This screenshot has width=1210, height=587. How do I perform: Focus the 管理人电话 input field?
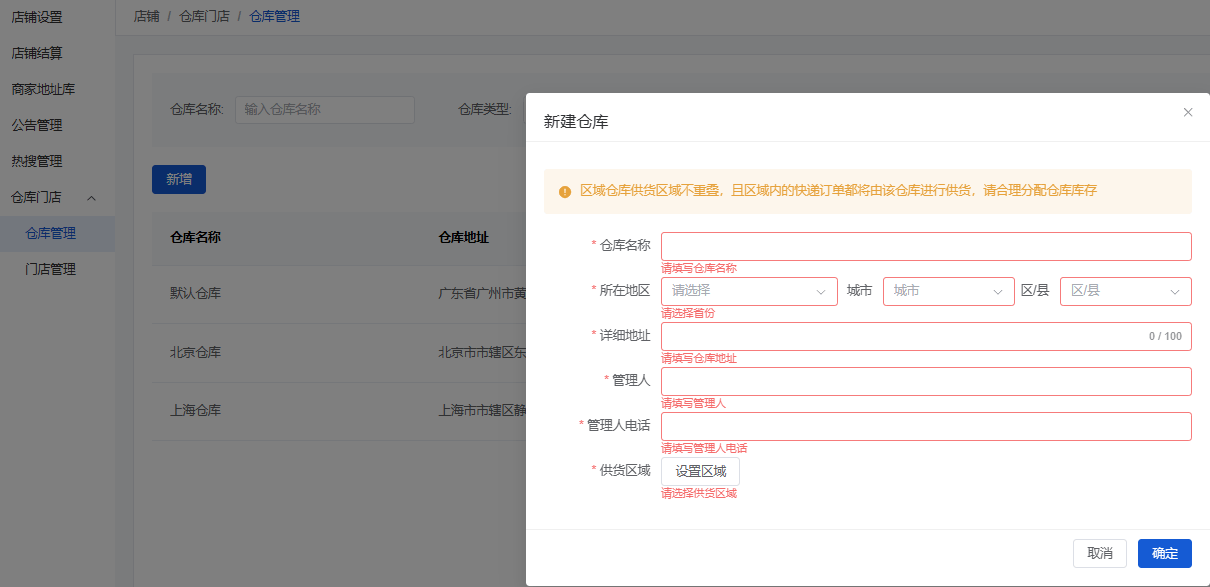(926, 426)
